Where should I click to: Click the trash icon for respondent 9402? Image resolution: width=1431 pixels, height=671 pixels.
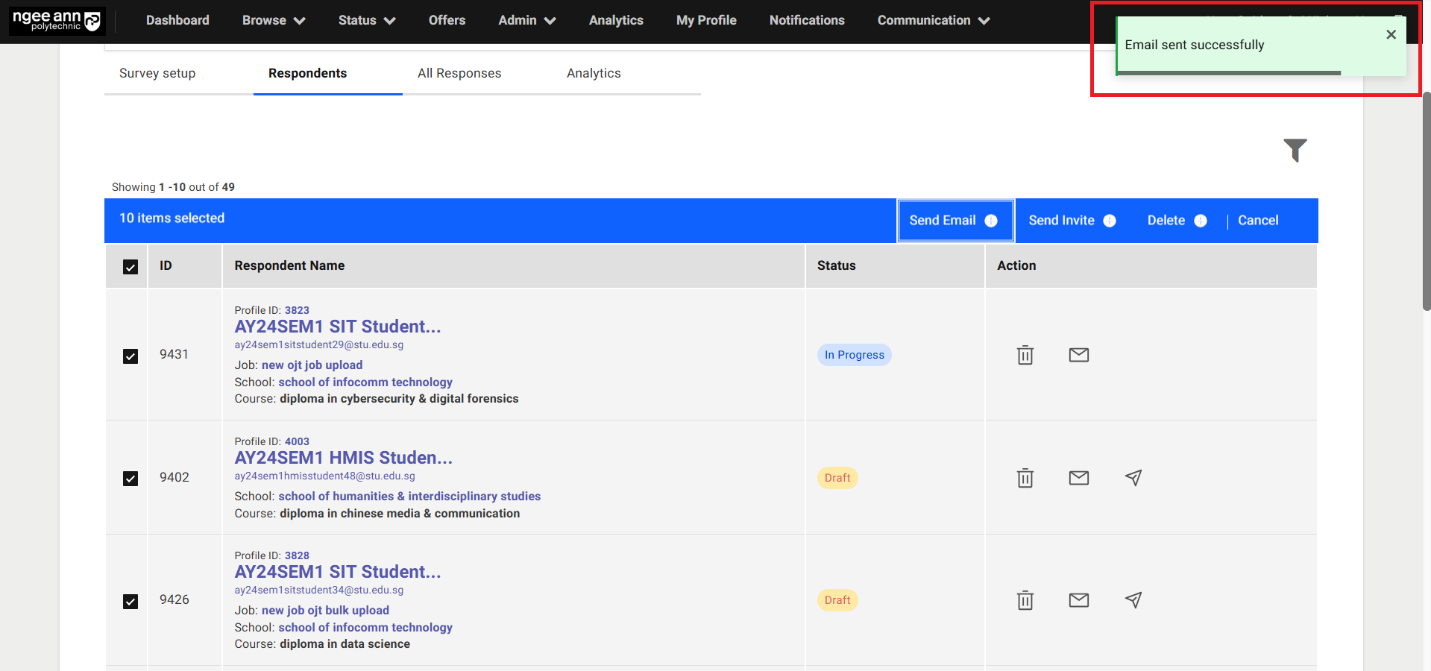pyautogui.click(x=1025, y=477)
